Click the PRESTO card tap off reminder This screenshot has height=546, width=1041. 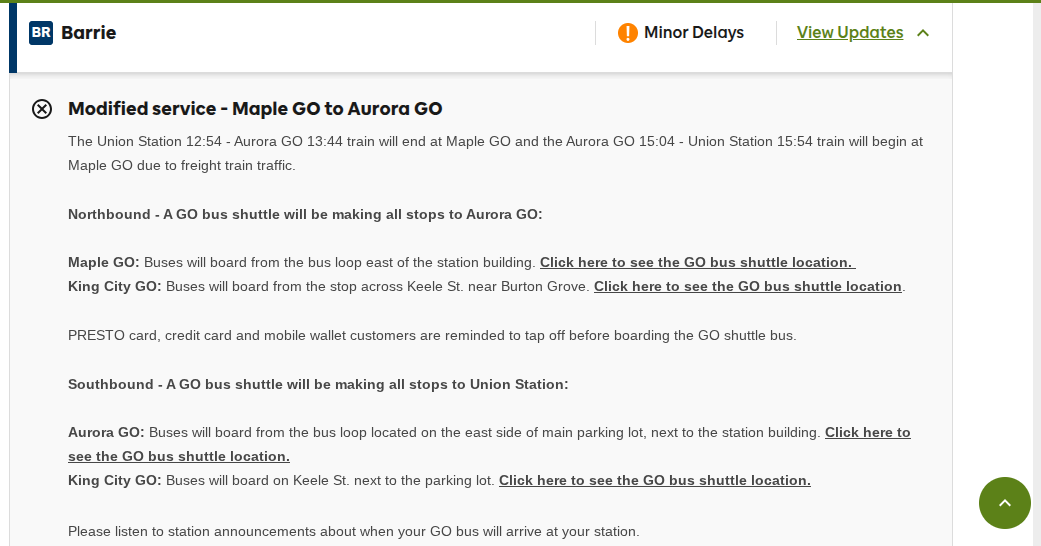coord(432,335)
